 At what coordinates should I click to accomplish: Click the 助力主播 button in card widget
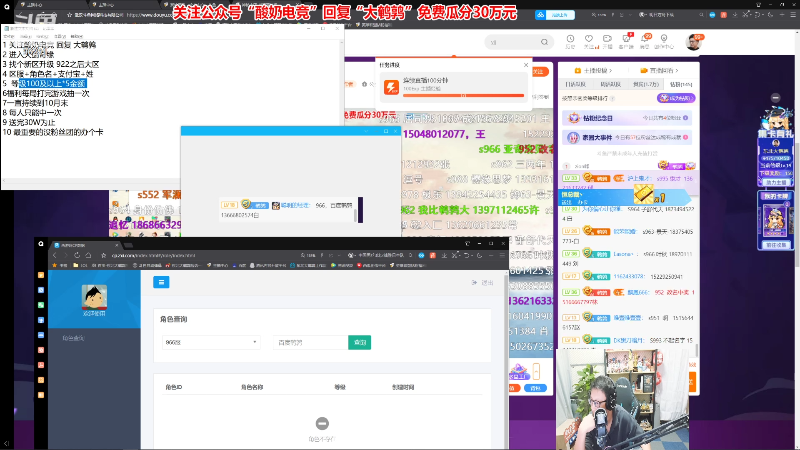776,182
